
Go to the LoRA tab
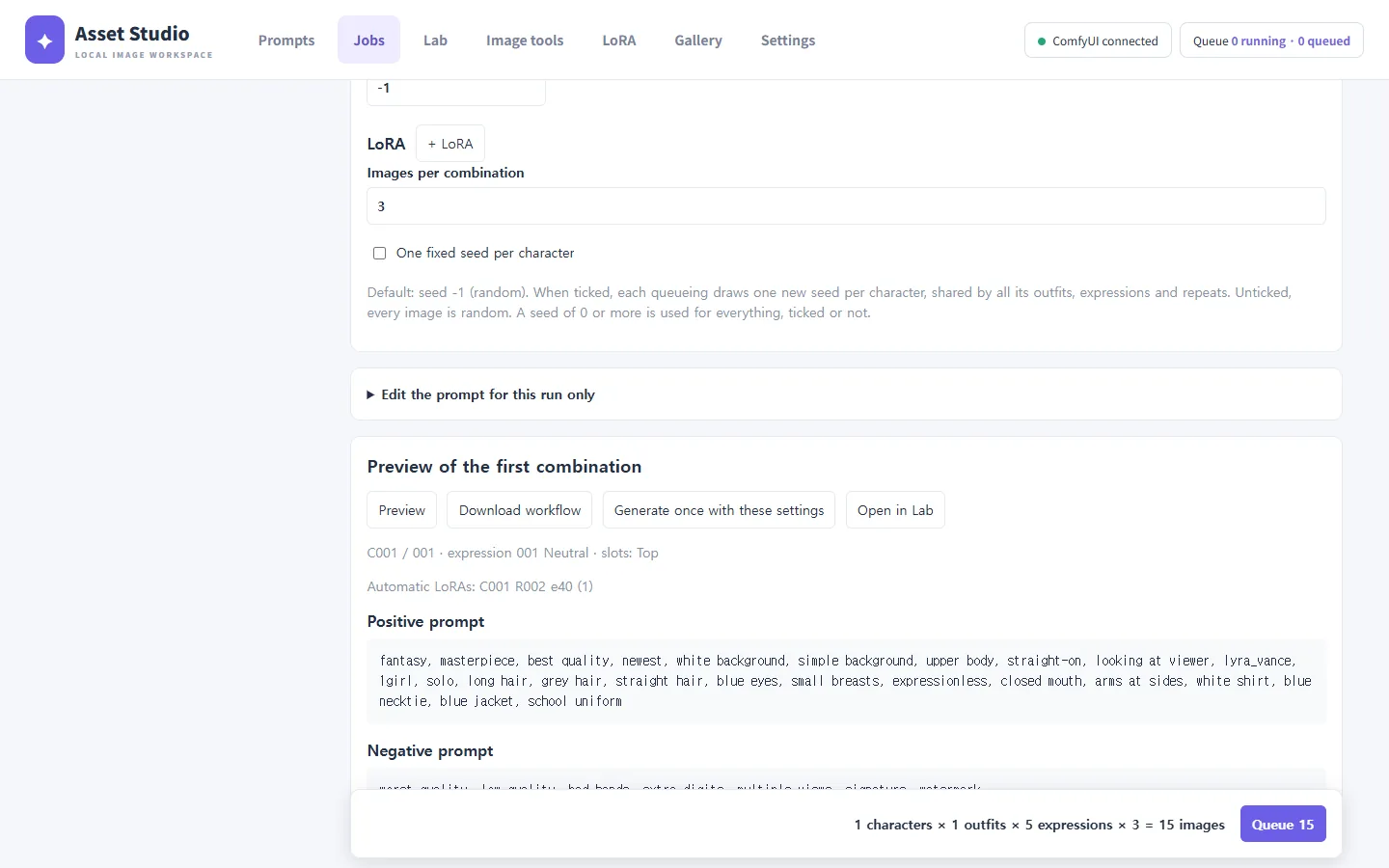coord(619,40)
